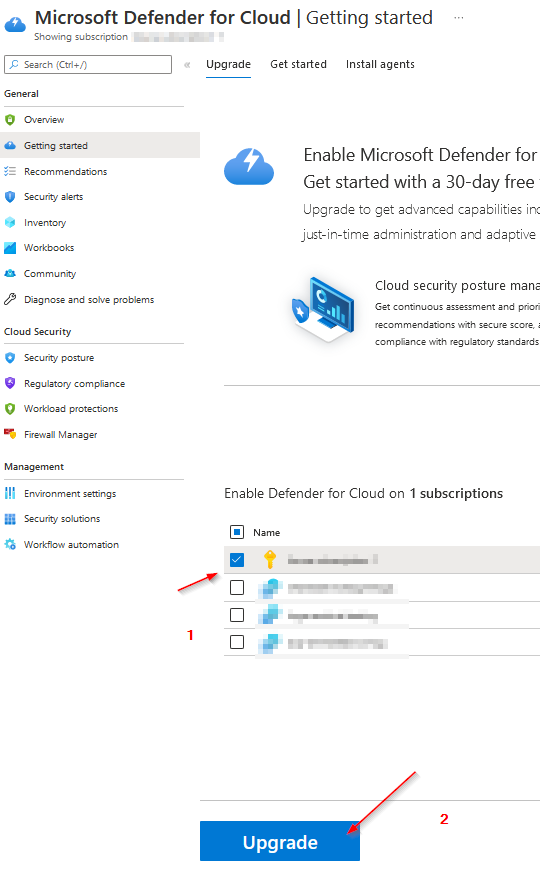
Task: Switch to the Get started tab
Action: 299,64
